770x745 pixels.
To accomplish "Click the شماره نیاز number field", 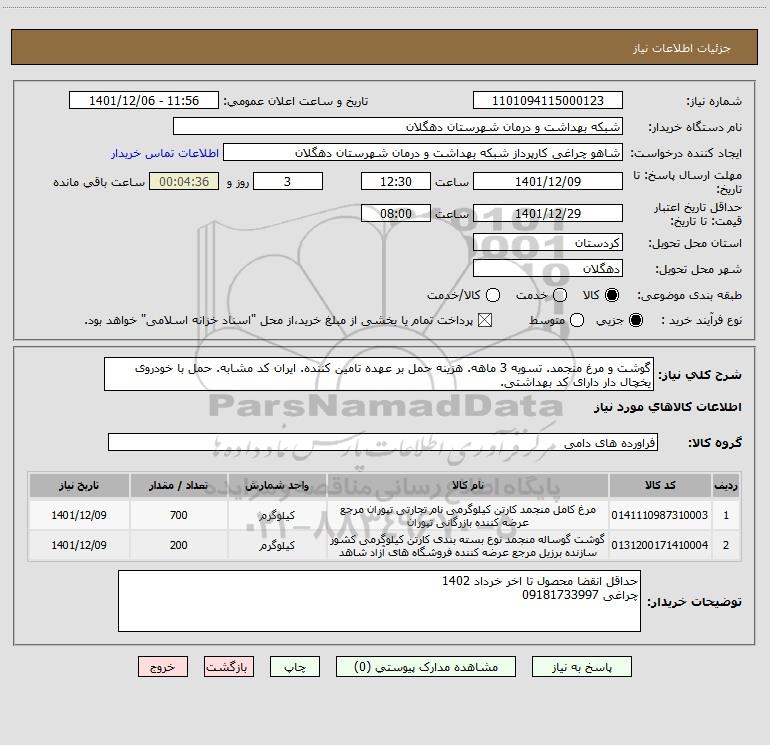I will pyautogui.click(x=548, y=101).
